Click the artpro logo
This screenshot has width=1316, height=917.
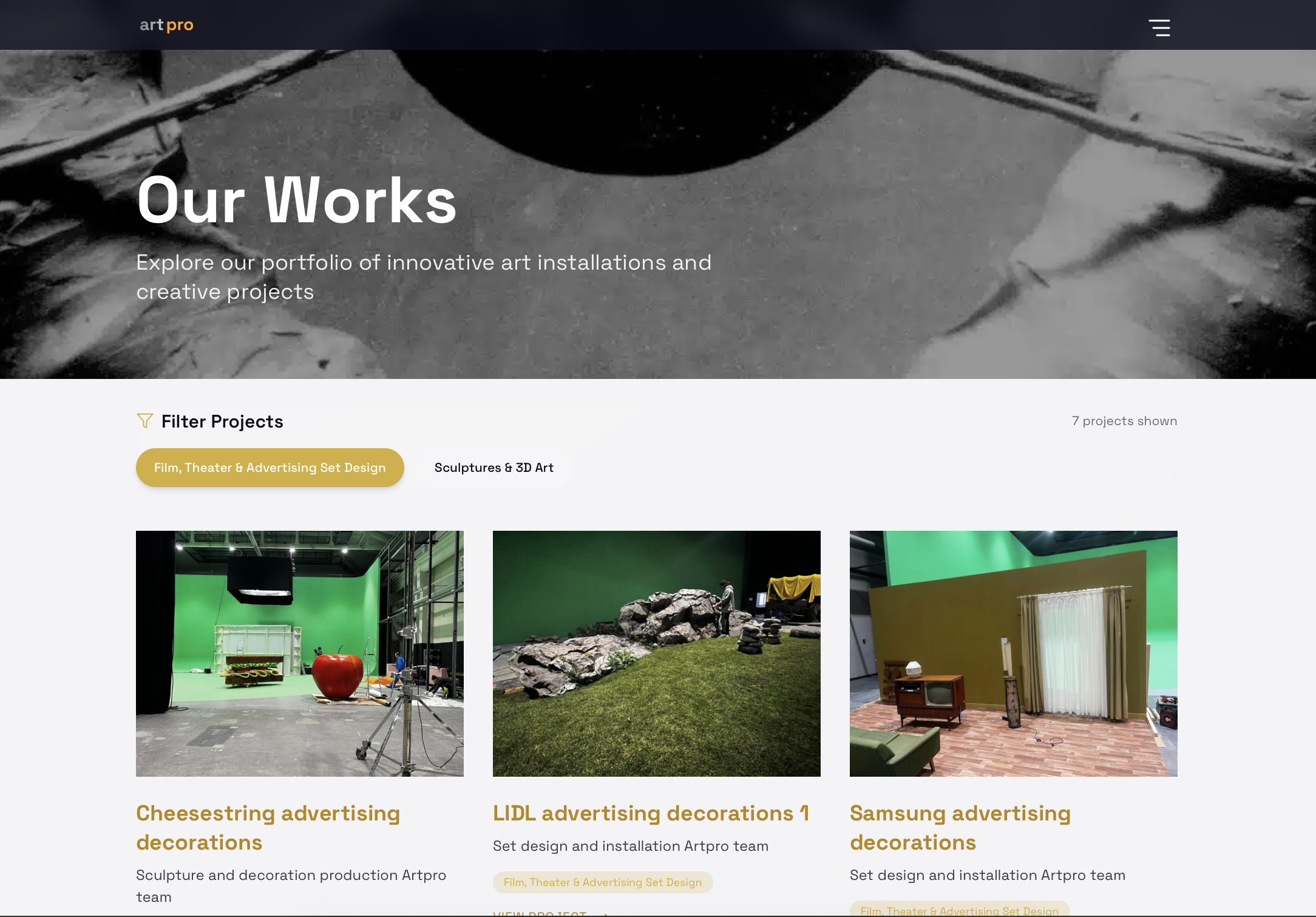(166, 25)
